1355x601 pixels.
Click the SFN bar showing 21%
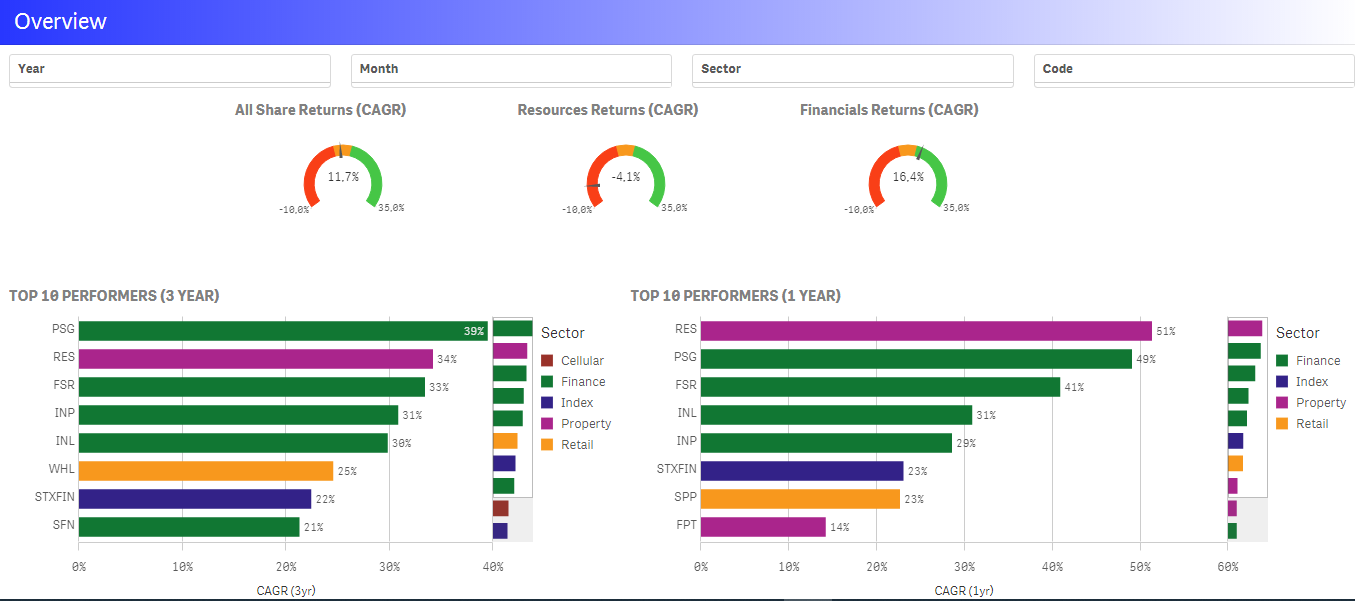pyautogui.click(x=188, y=527)
